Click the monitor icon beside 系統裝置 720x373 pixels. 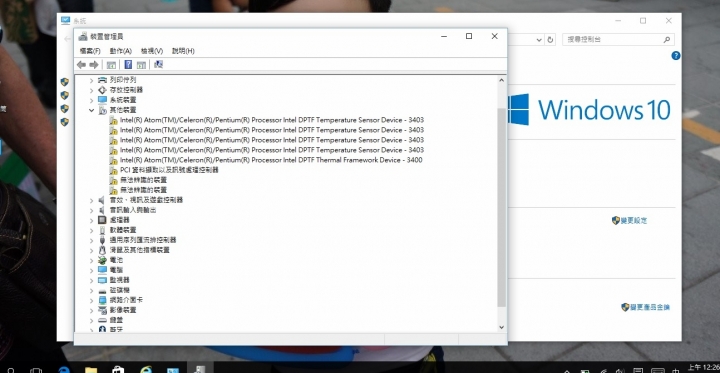[102, 100]
